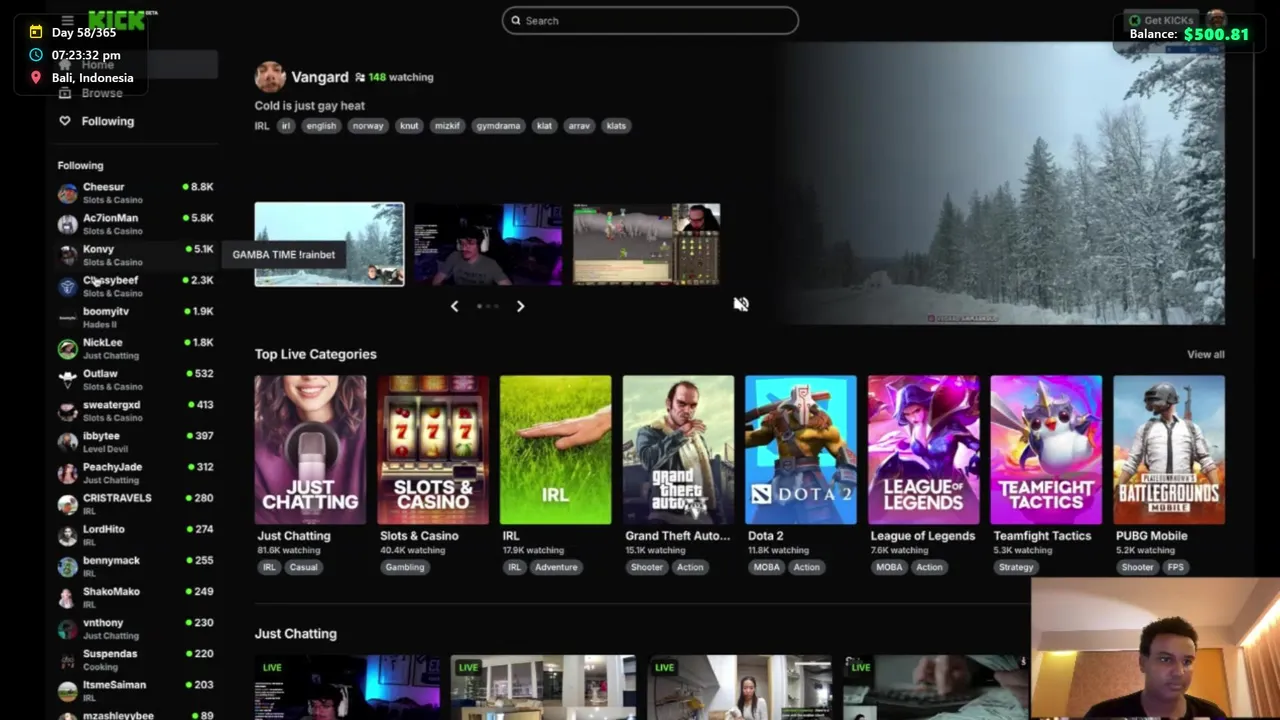The image size is (1280, 720).
Task: Click the search magnifier icon
Action: (x=516, y=20)
